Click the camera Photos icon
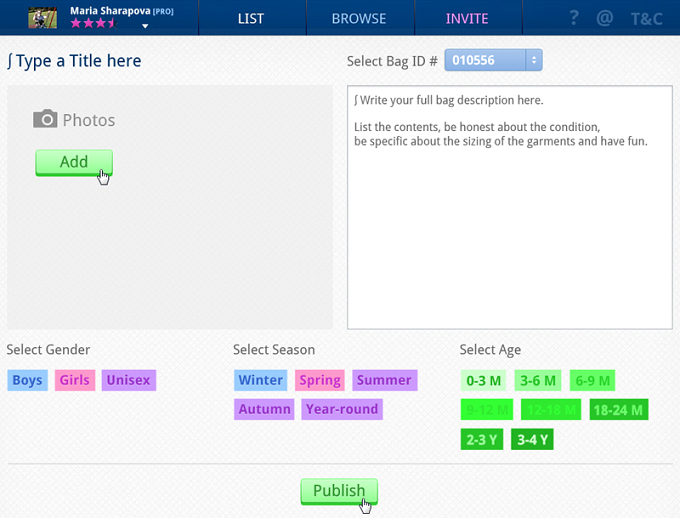The image size is (680, 518). (x=45, y=119)
